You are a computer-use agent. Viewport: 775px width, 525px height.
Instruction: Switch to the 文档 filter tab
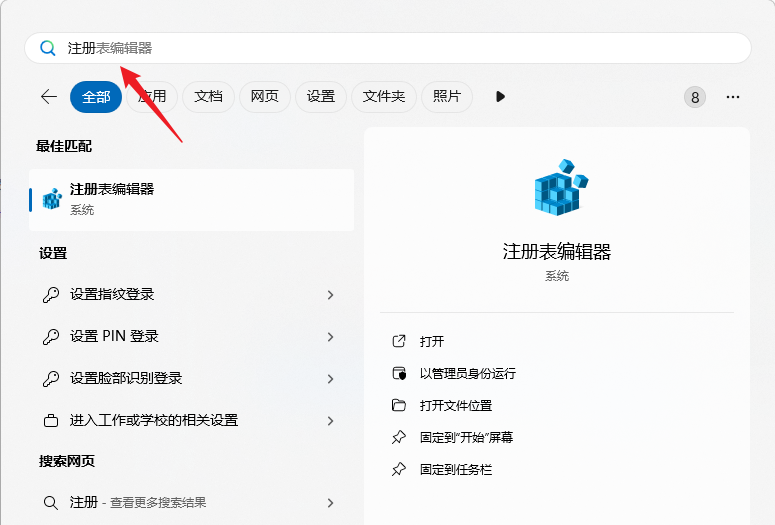pos(208,97)
